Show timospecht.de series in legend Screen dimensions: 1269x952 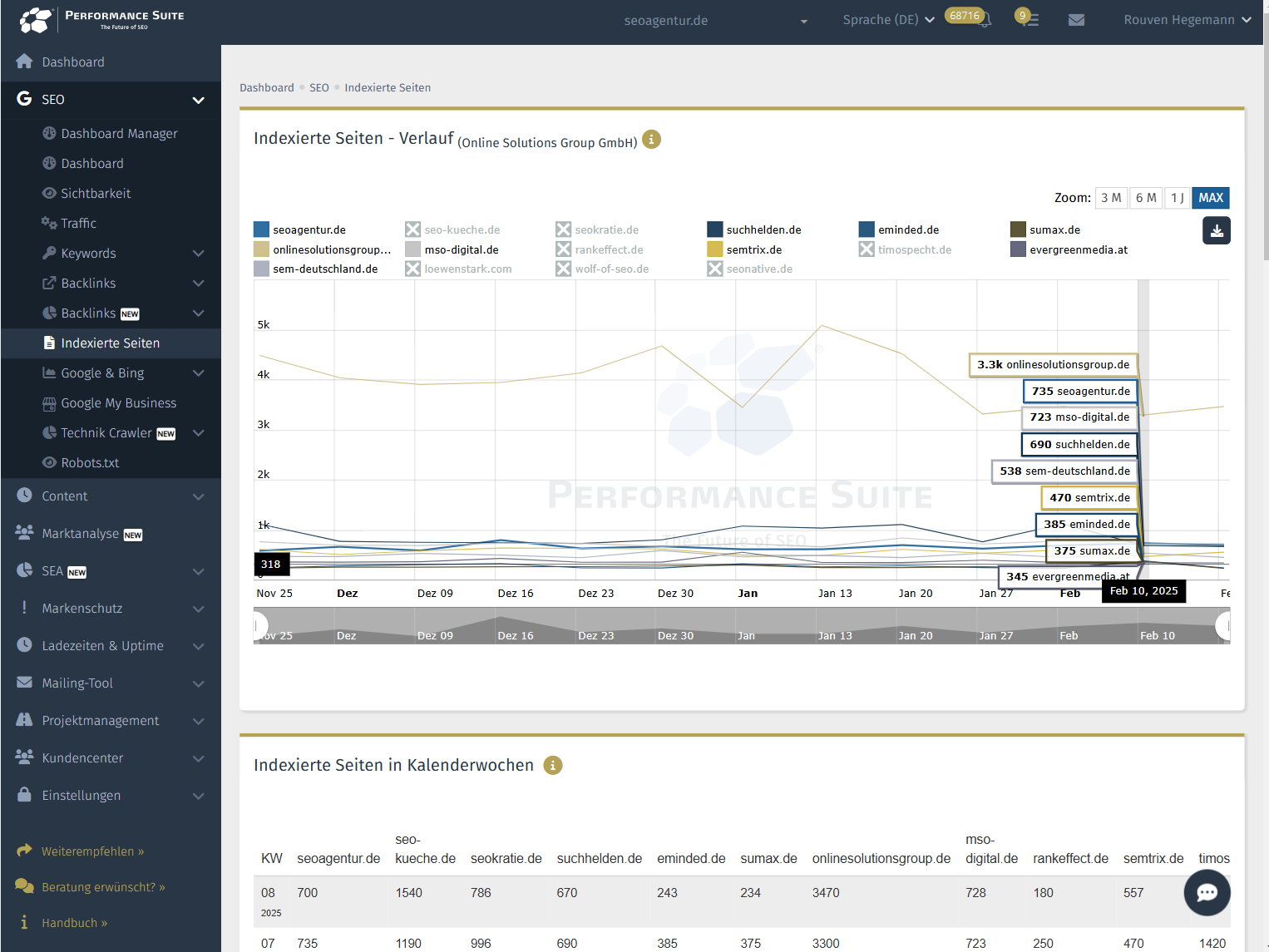[x=906, y=249]
